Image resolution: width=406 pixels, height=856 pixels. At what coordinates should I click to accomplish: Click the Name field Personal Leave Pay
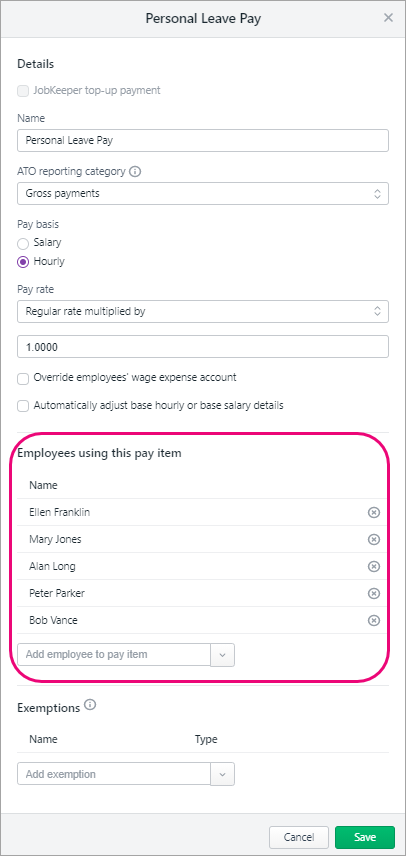pos(203,140)
